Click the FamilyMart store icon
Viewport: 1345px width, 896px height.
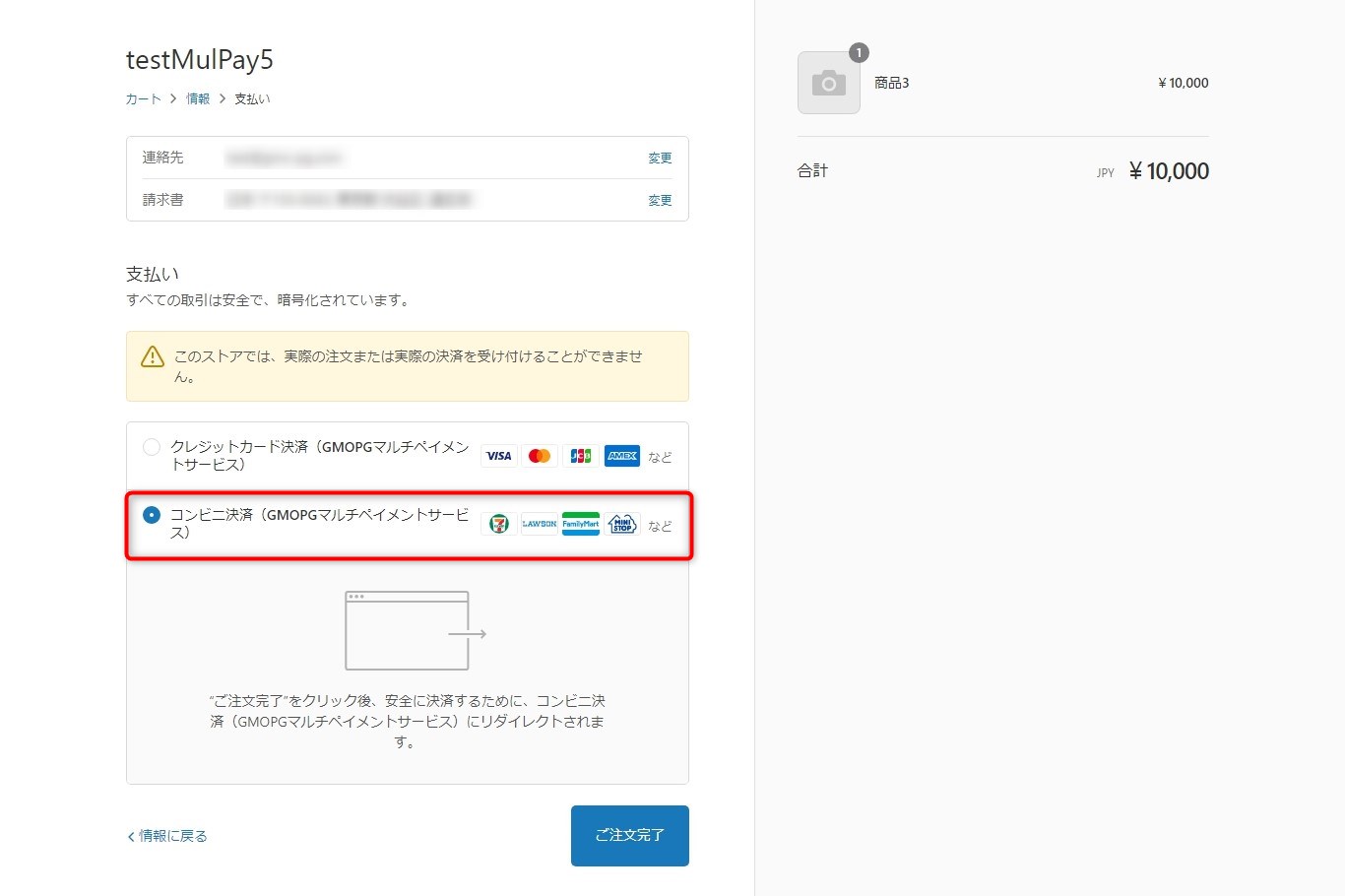point(581,524)
